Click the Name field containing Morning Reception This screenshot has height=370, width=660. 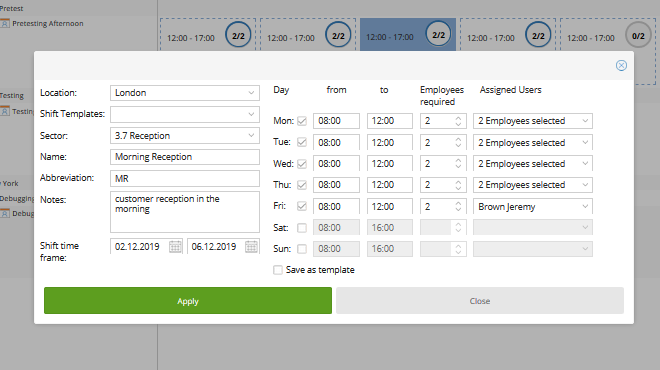pos(185,157)
